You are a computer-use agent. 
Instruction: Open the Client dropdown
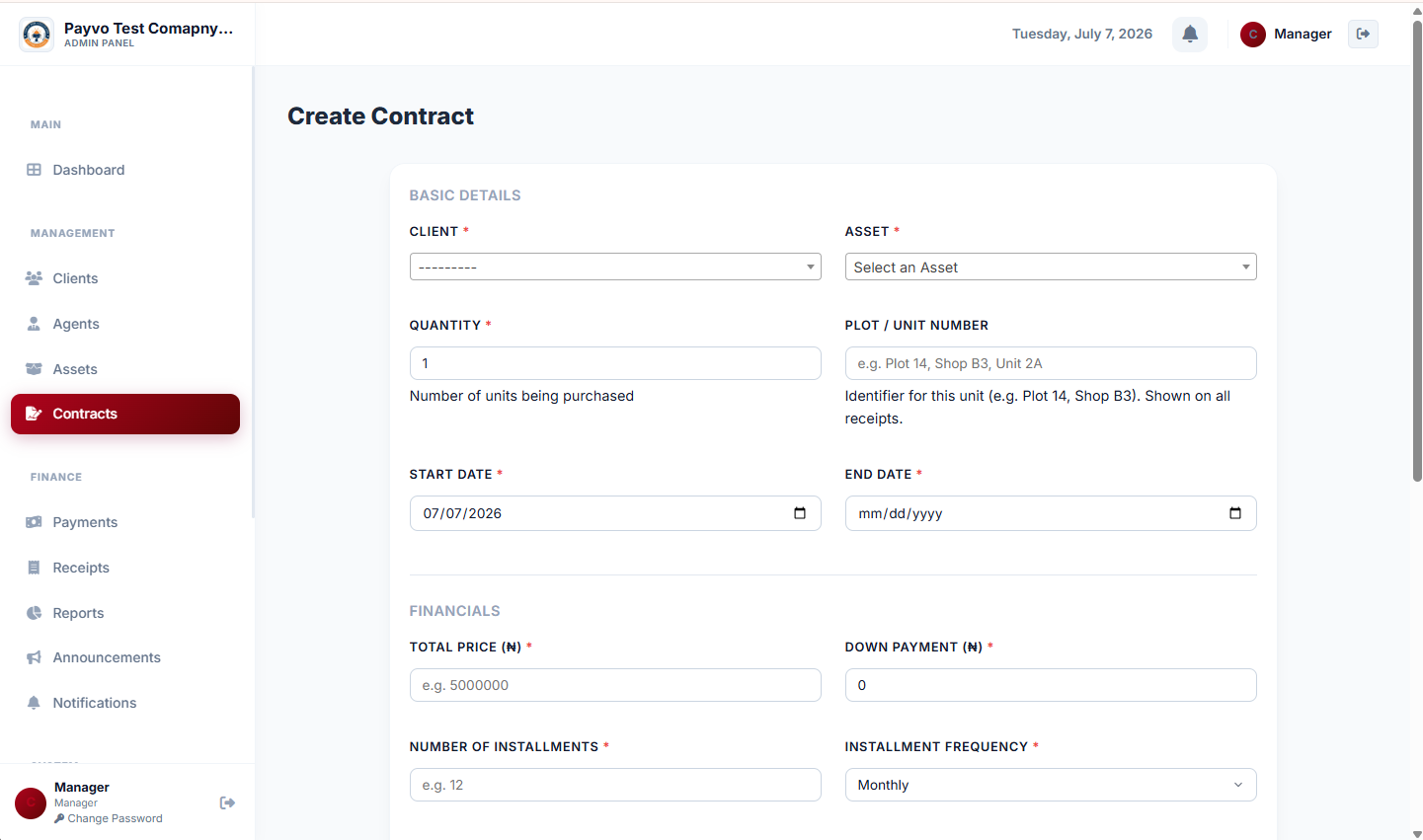click(615, 267)
